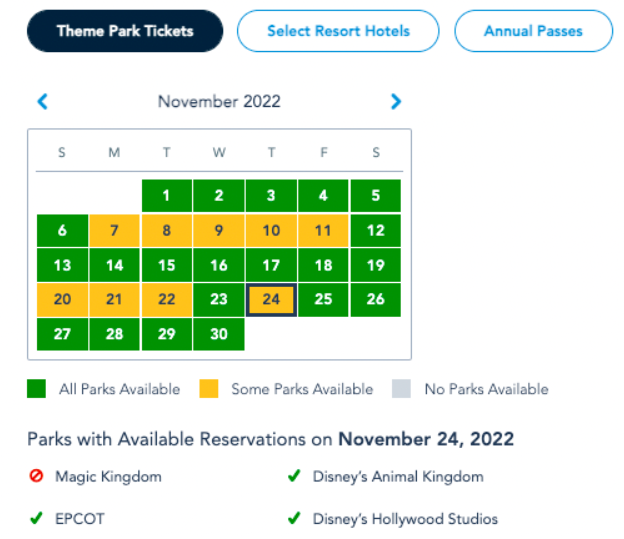
Task: Click the November 2022 month heading
Action: [219, 101]
